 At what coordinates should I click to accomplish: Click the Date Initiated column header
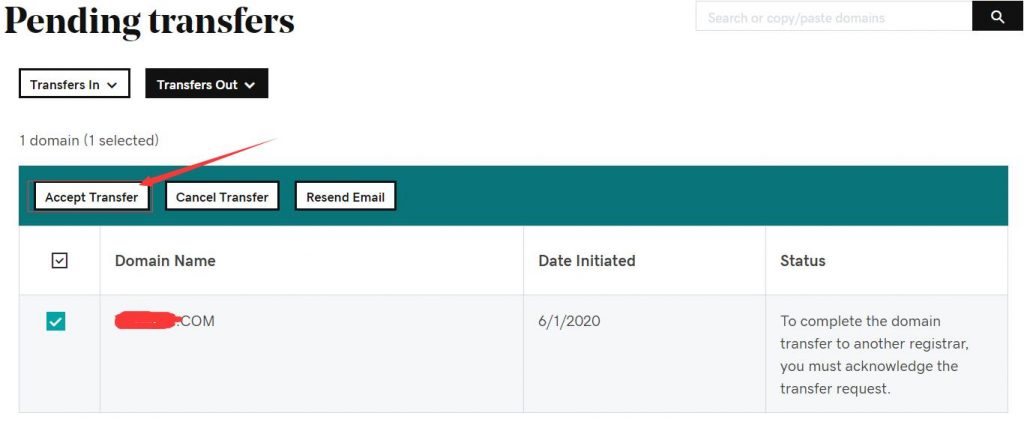coord(586,261)
